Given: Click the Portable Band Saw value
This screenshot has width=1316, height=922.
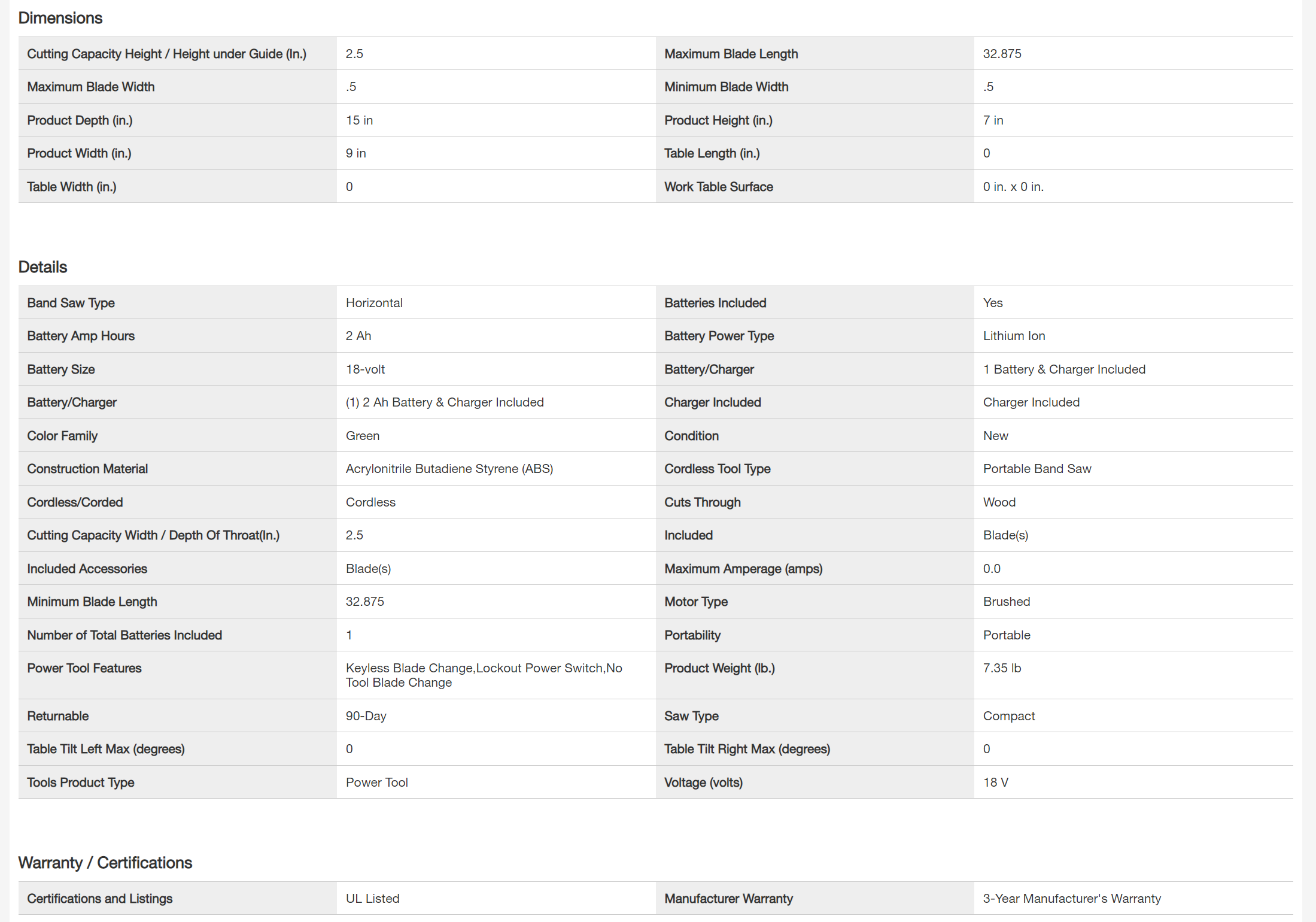Looking at the screenshot, I should (x=1037, y=469).
